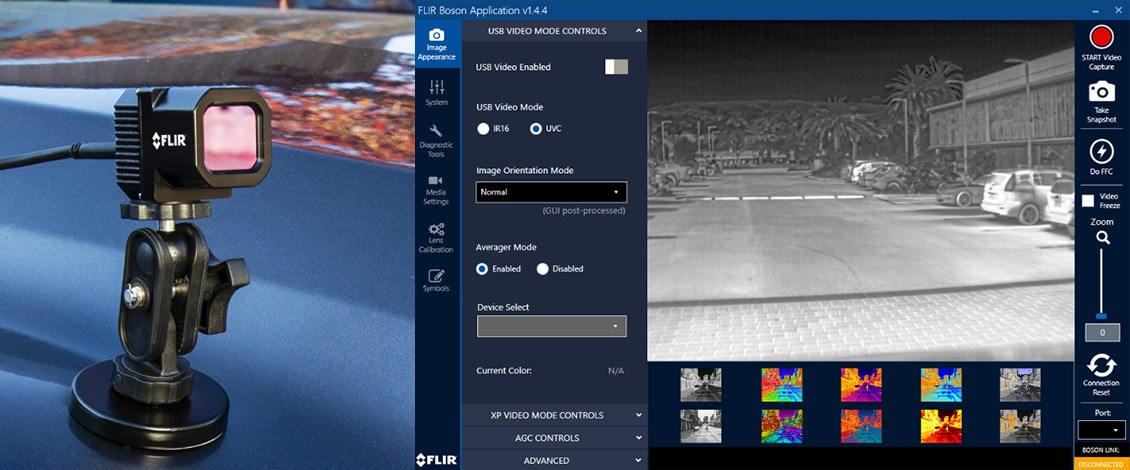Viewport: 1130px width, 470px height.
Task: Open Diagnostic Tools wrench icon
Action: click(x=437, y=141)
